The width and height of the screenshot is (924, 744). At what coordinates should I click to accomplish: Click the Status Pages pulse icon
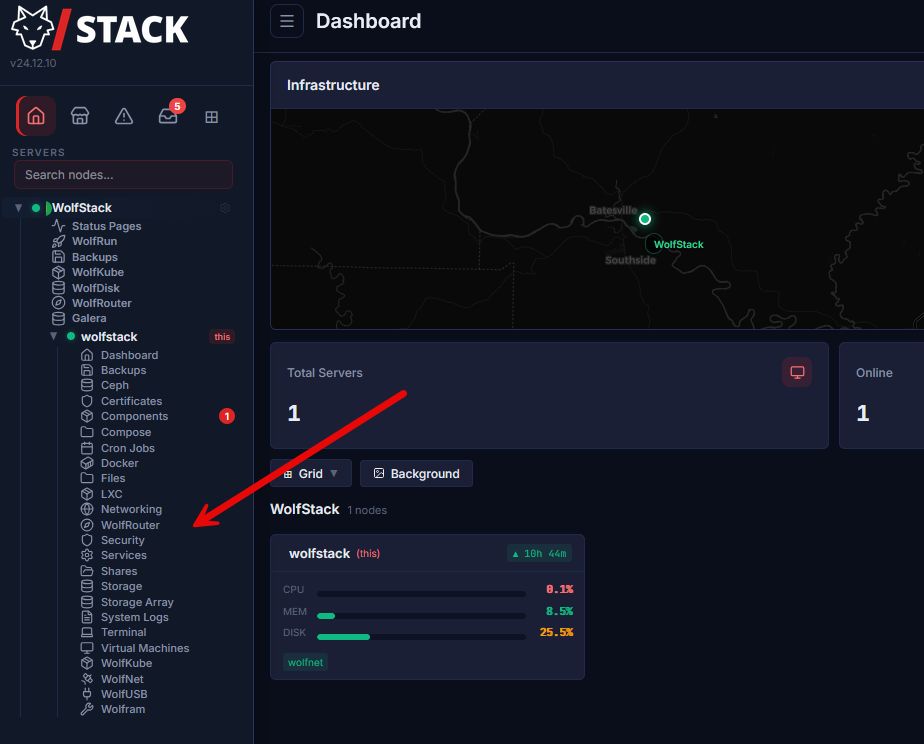[x=58, y=226]
